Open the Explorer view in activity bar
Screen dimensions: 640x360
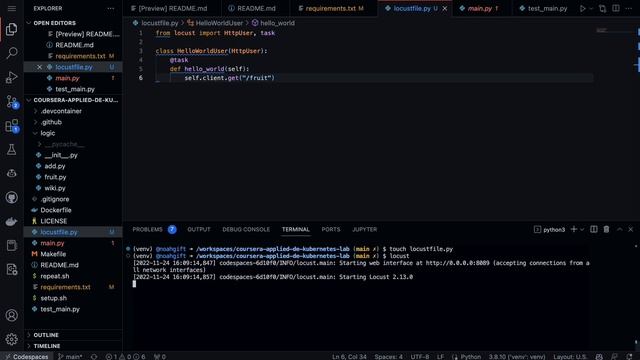(x=11, y=29)
